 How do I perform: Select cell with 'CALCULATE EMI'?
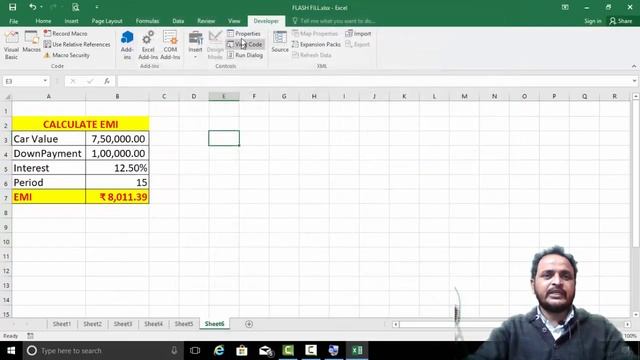(80, 124)
